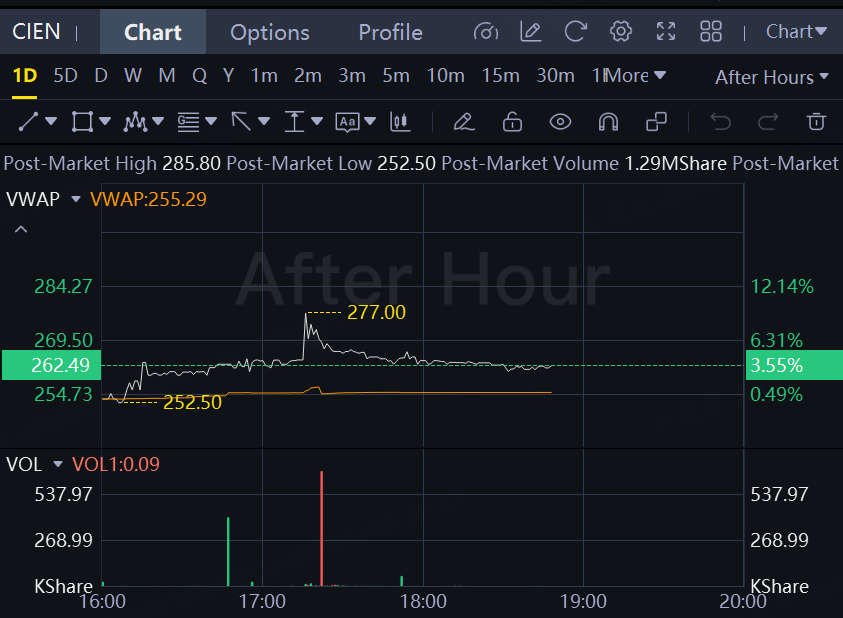Select the trend line drawing tool

coord(29,122)
